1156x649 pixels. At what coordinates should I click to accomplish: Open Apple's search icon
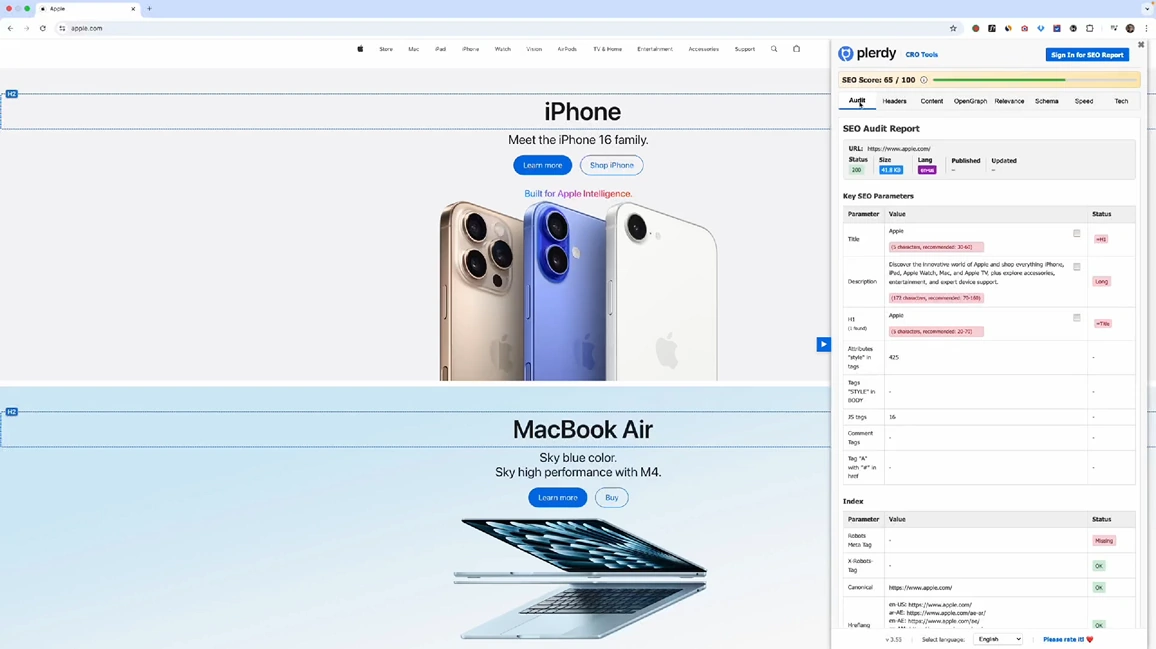tap(773, 48)
